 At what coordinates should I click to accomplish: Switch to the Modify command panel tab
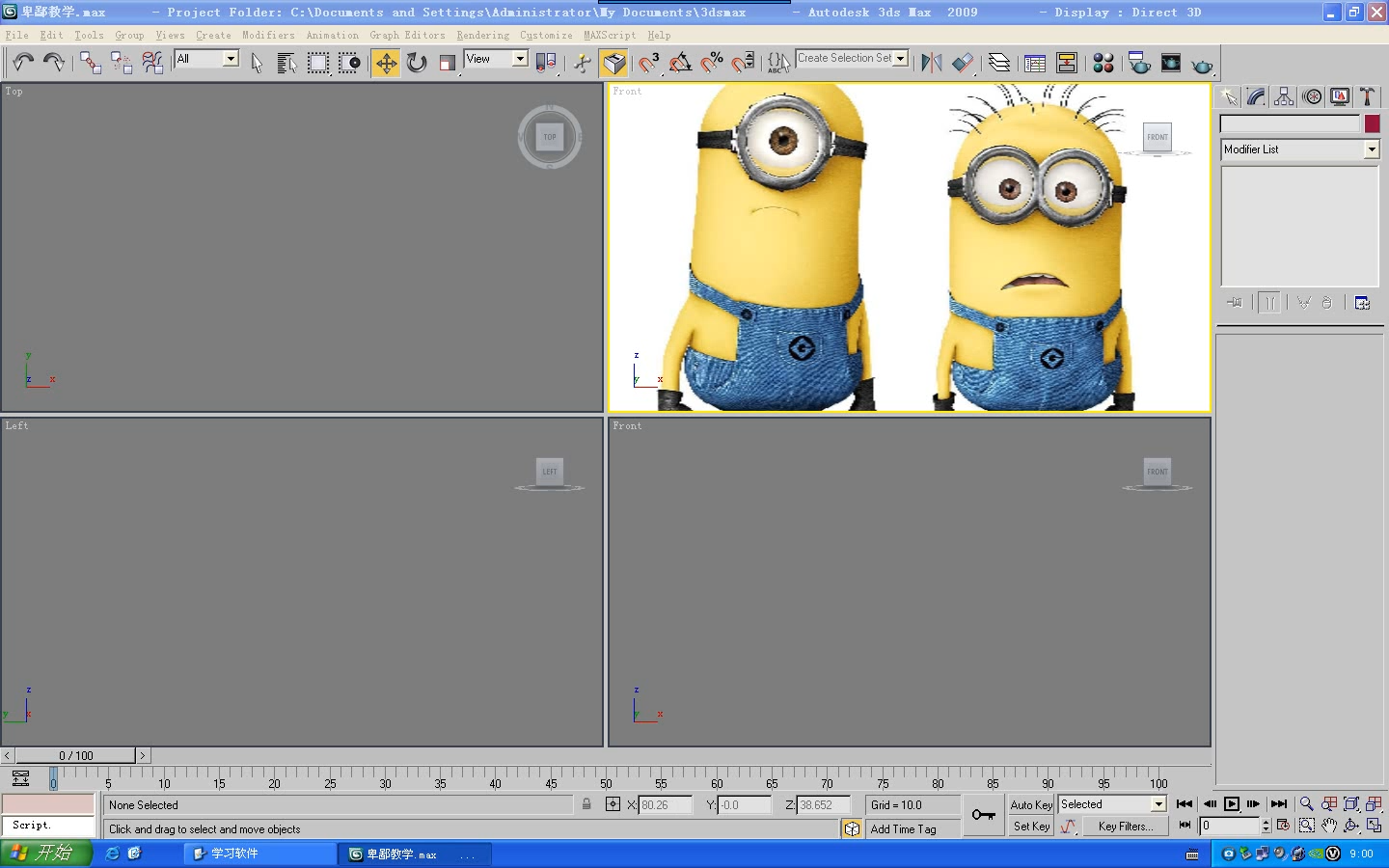click(1256, 96)
